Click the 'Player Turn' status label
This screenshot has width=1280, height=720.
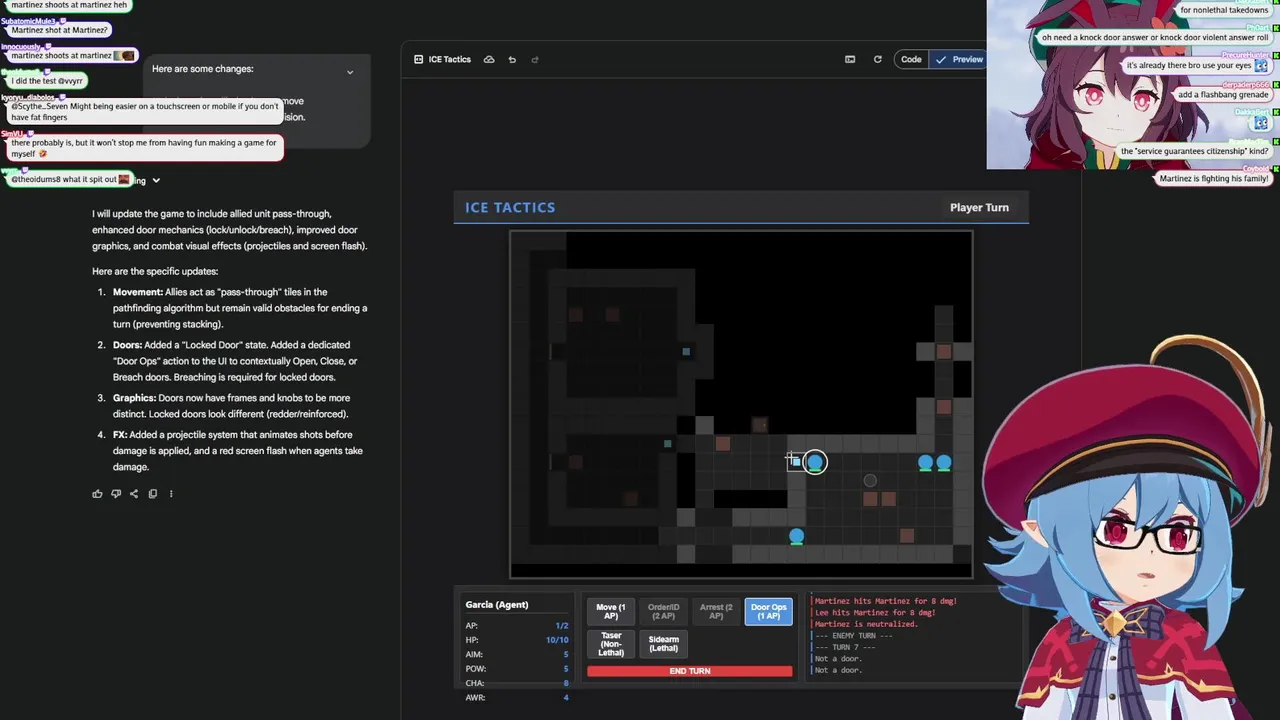tap(979, 207)
